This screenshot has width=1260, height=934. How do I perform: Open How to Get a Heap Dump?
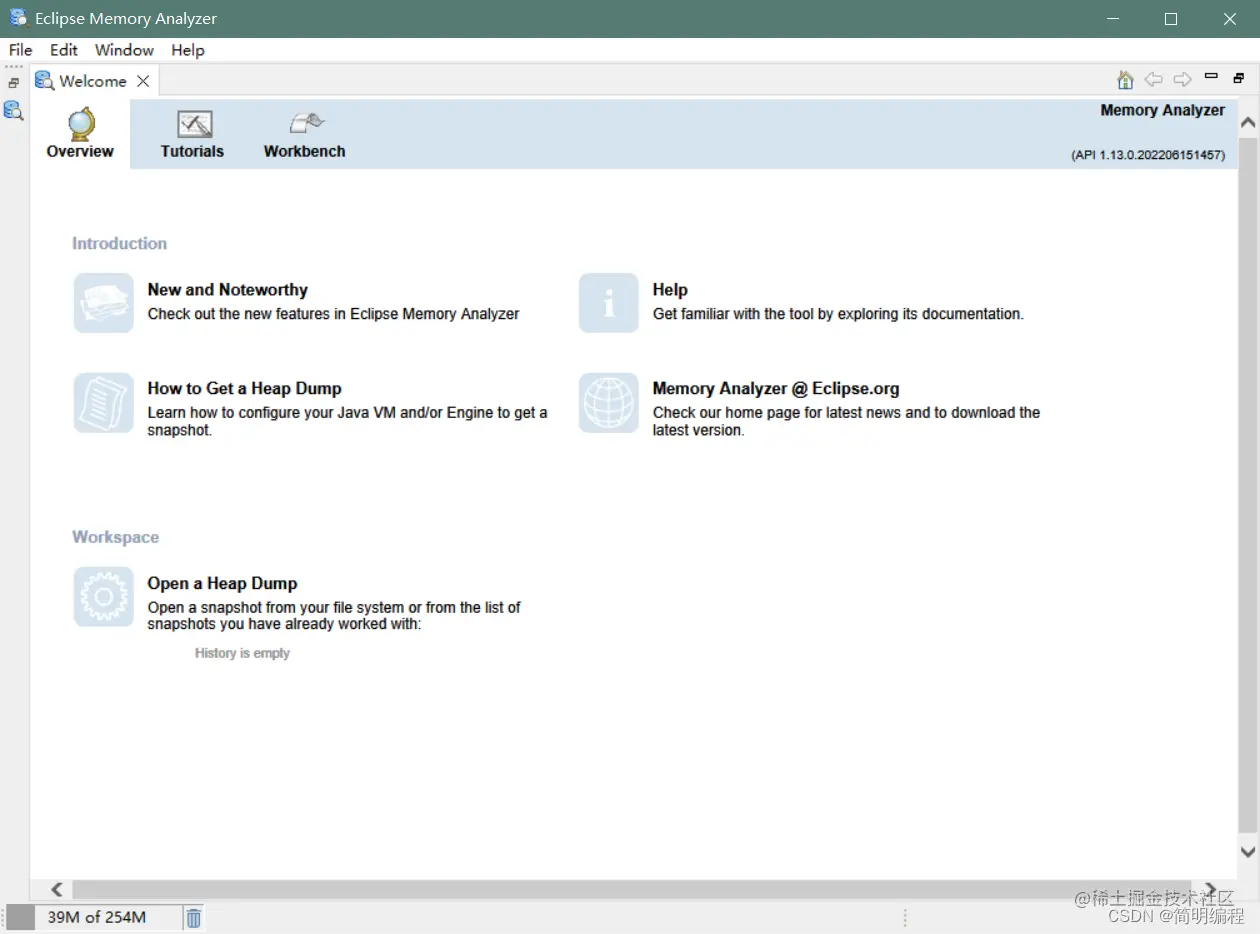tap(244, 389)
